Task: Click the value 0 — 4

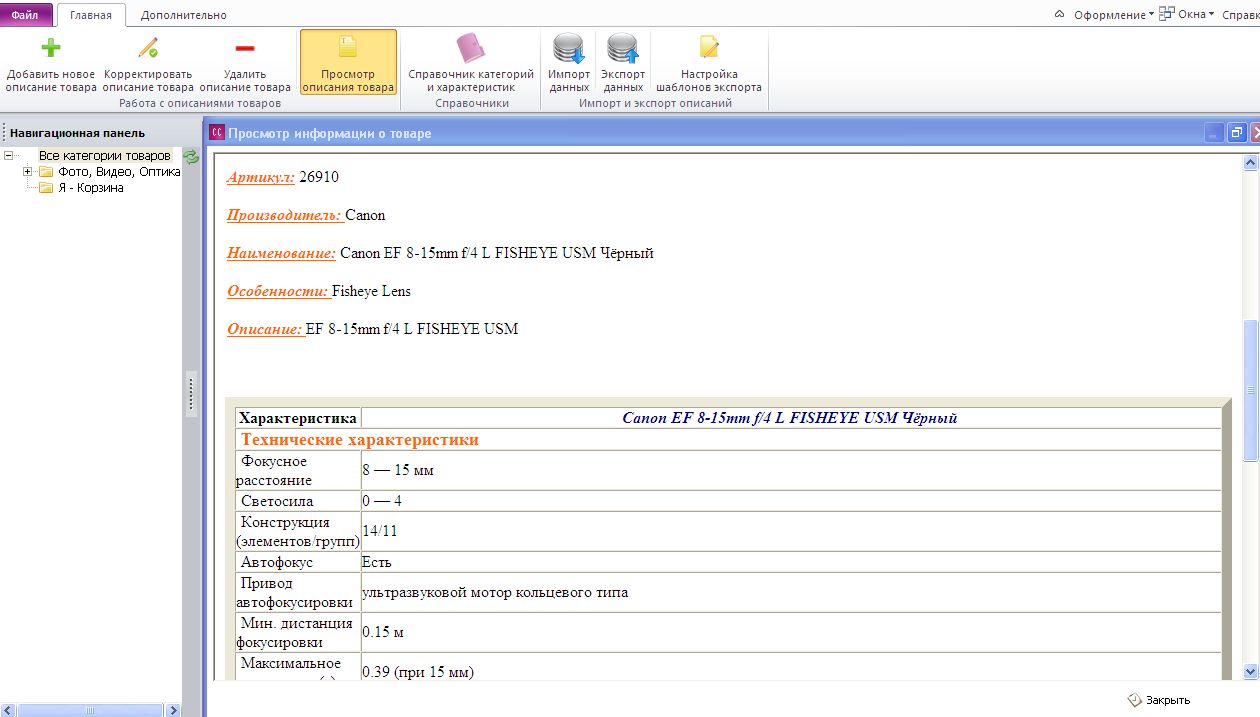Action: 382,501
